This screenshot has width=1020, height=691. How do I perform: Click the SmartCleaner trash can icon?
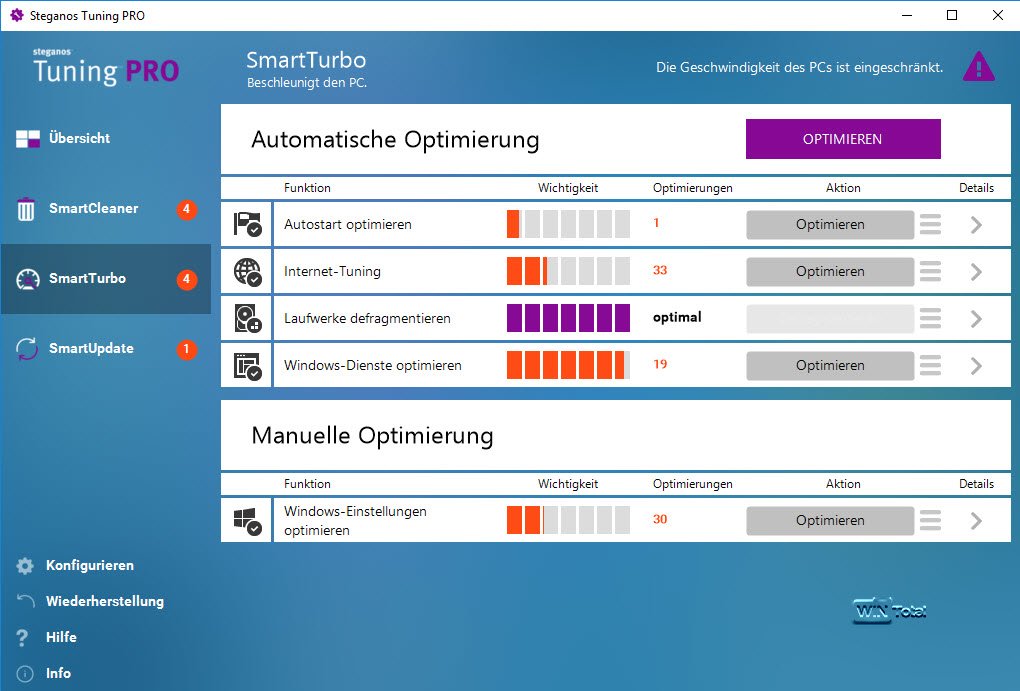point(26,209)
